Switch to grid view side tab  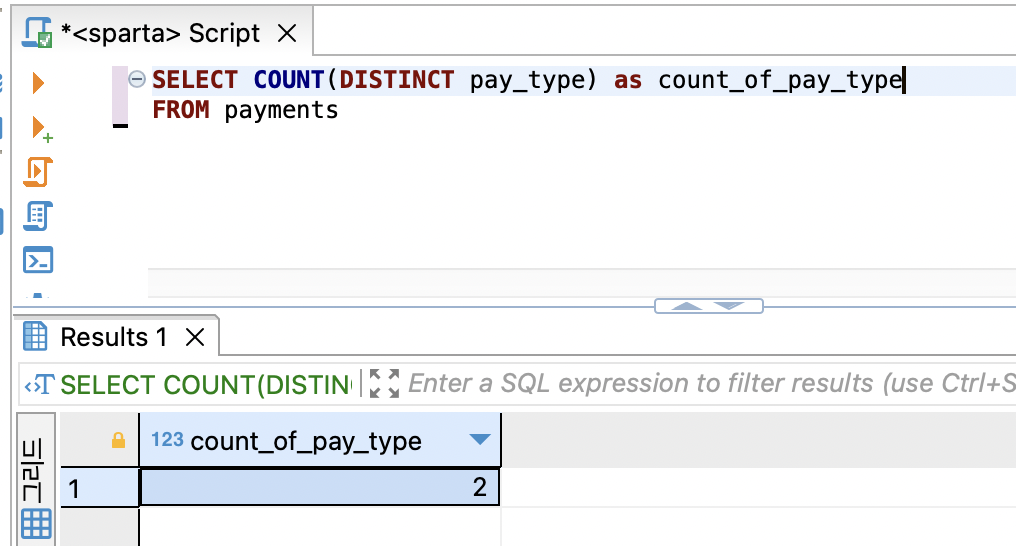pyautogui.click(x=36, y=477)
